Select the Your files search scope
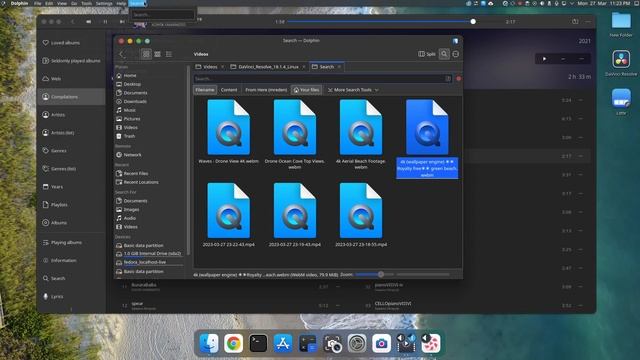Screen dimensions: 640x360 point(307,90)
